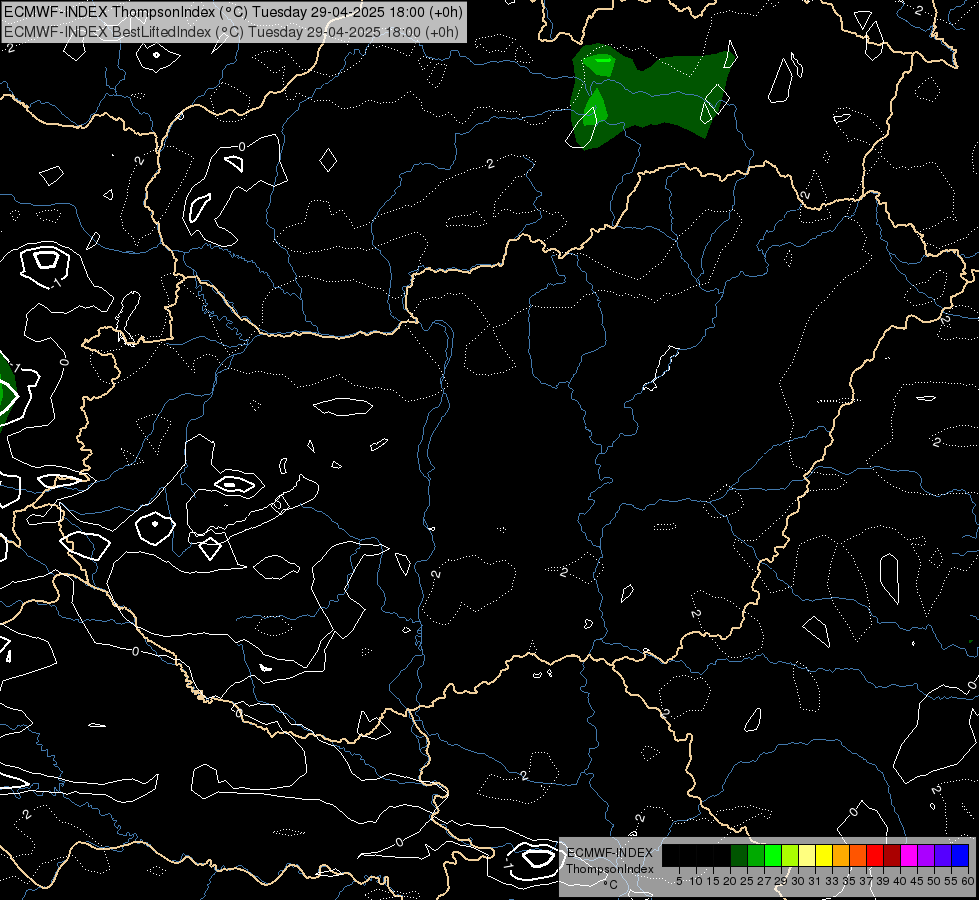Click the blue 55-60 legend swatch

tap(960, 856)
